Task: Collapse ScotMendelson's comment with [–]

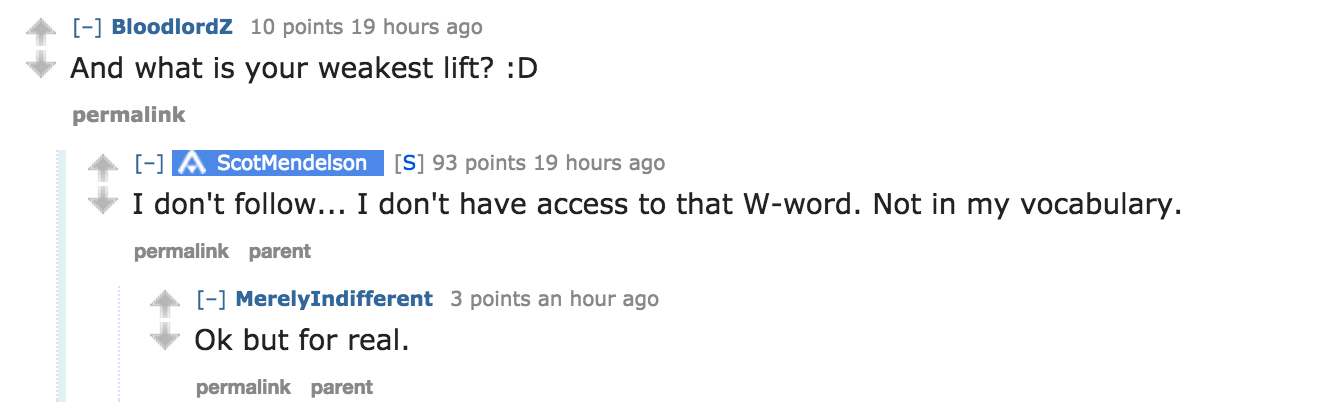Action: pyautogui.click(x=149, y=163)
